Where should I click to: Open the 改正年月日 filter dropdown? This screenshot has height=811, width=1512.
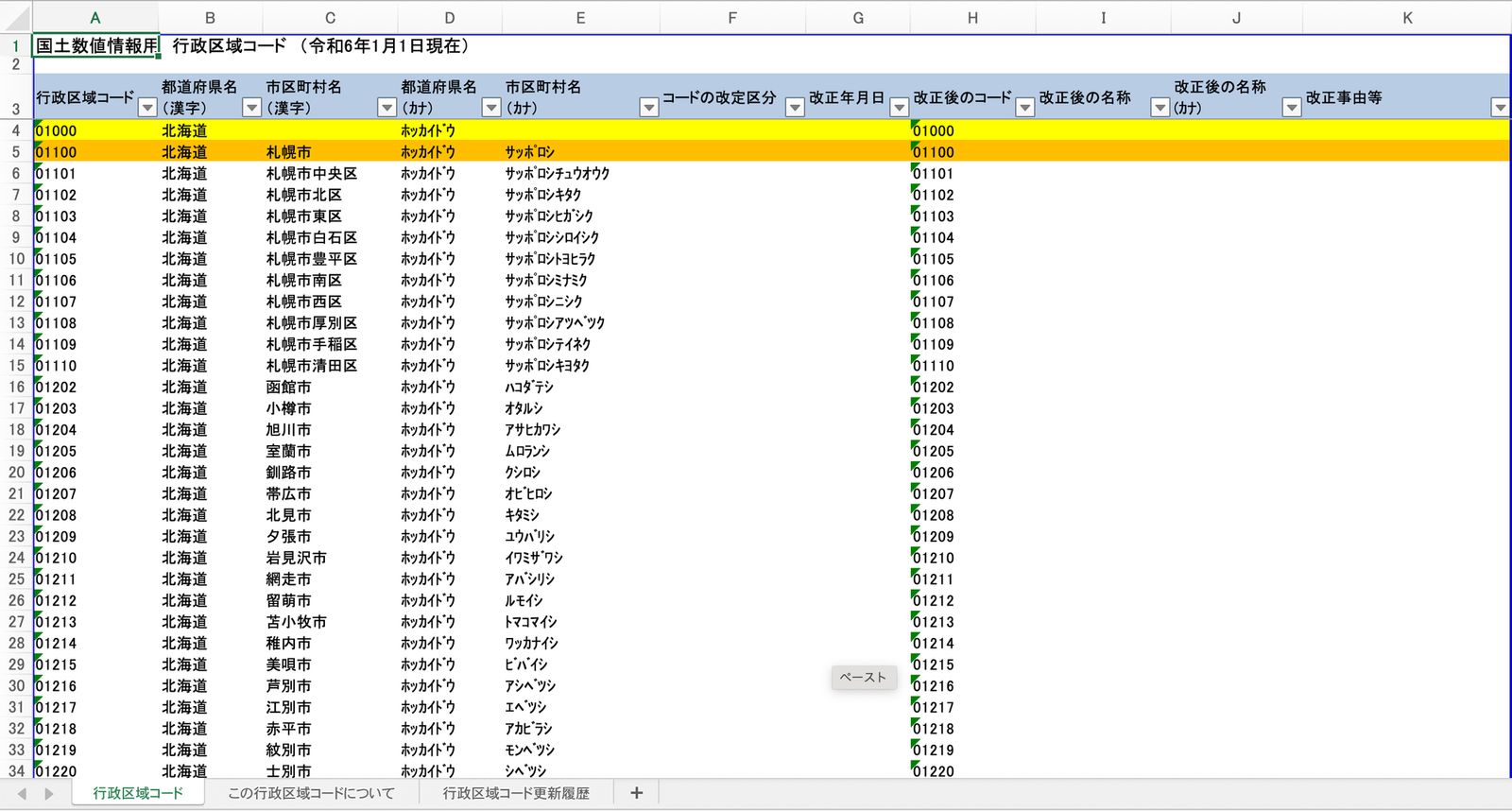[899, 108]
